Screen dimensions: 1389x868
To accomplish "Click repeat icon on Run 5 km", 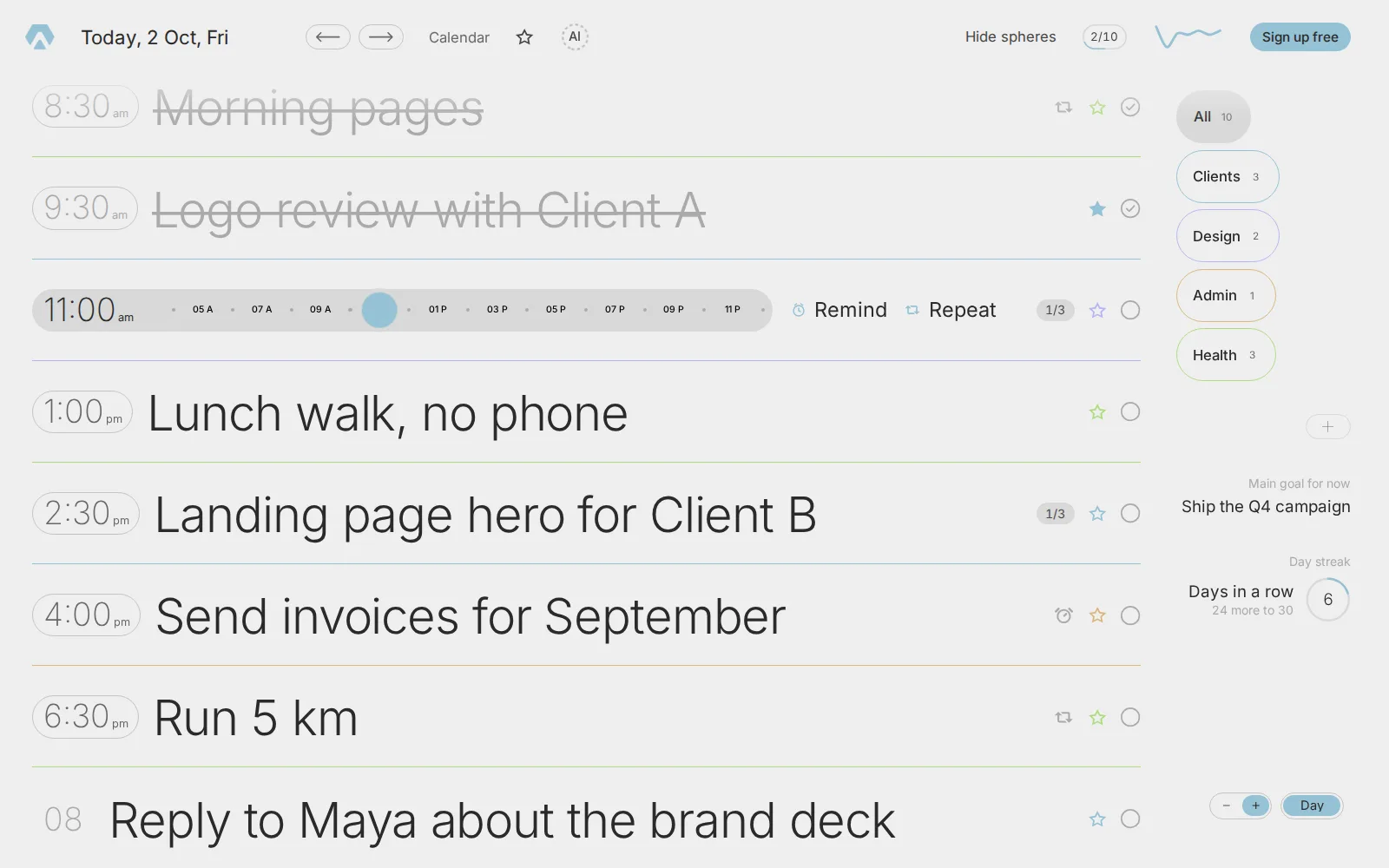I will (x=1063, y=717).
